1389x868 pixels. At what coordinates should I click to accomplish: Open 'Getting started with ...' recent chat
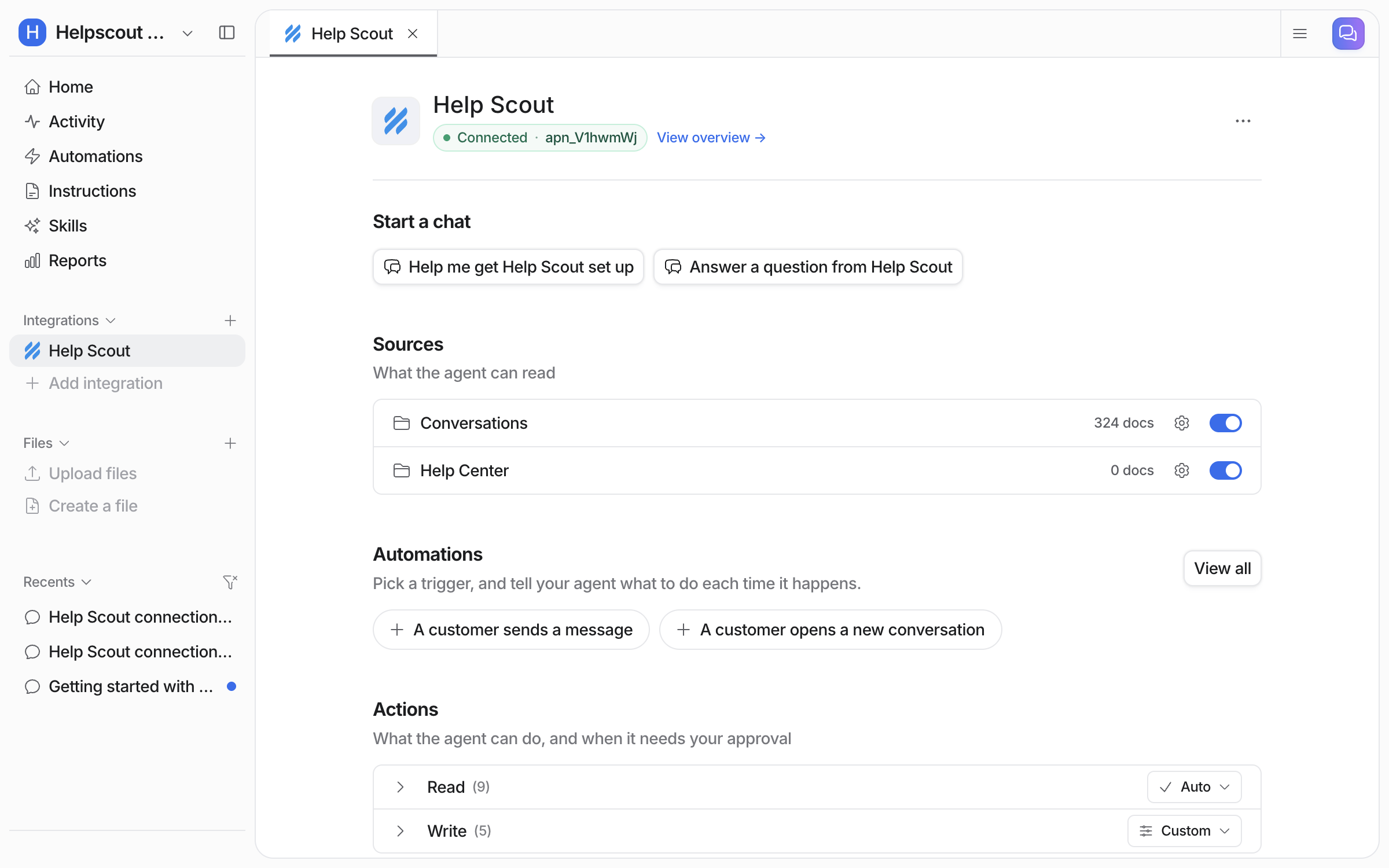point(127,686)
